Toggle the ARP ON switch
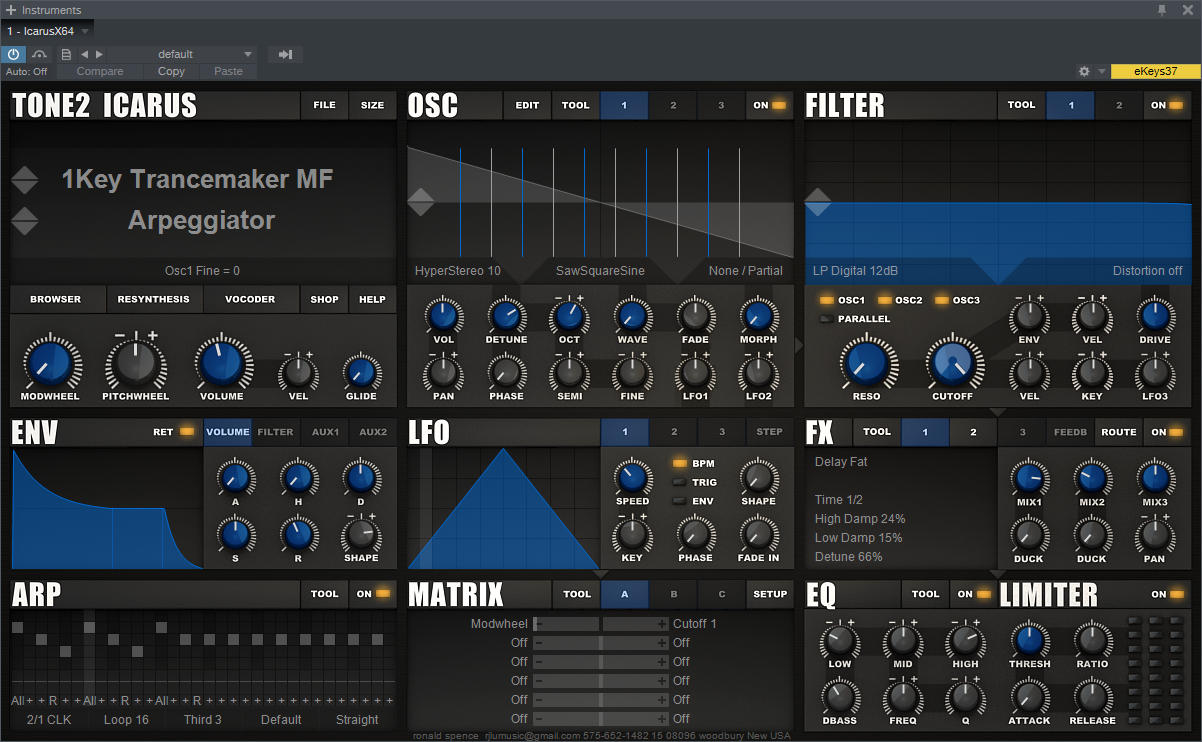Viewport: 1202px width, 742px height. pos(373,594)
